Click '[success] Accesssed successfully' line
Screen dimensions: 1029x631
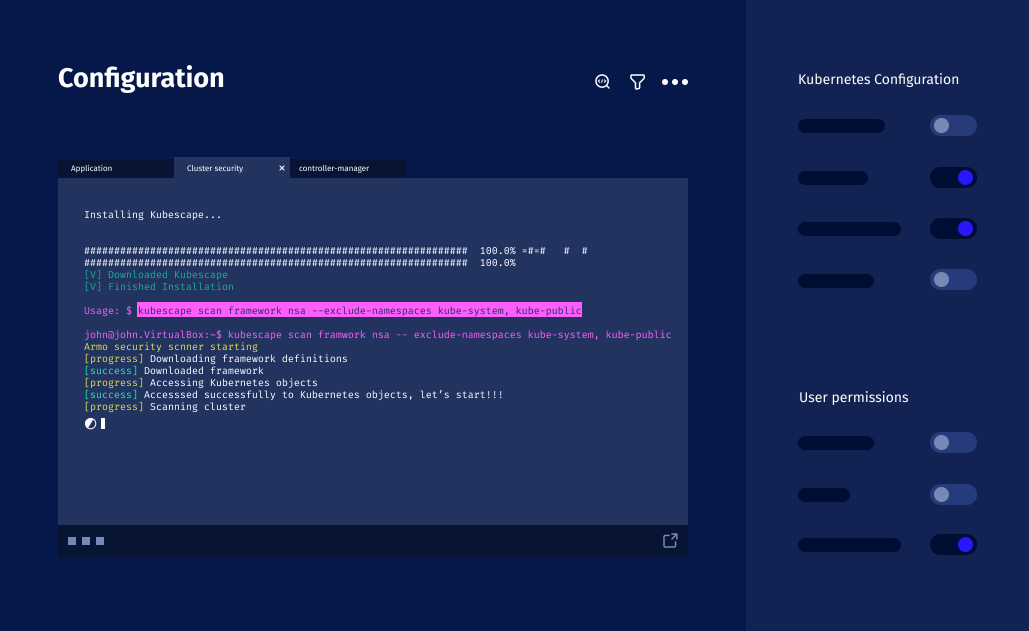click(293, 395)
